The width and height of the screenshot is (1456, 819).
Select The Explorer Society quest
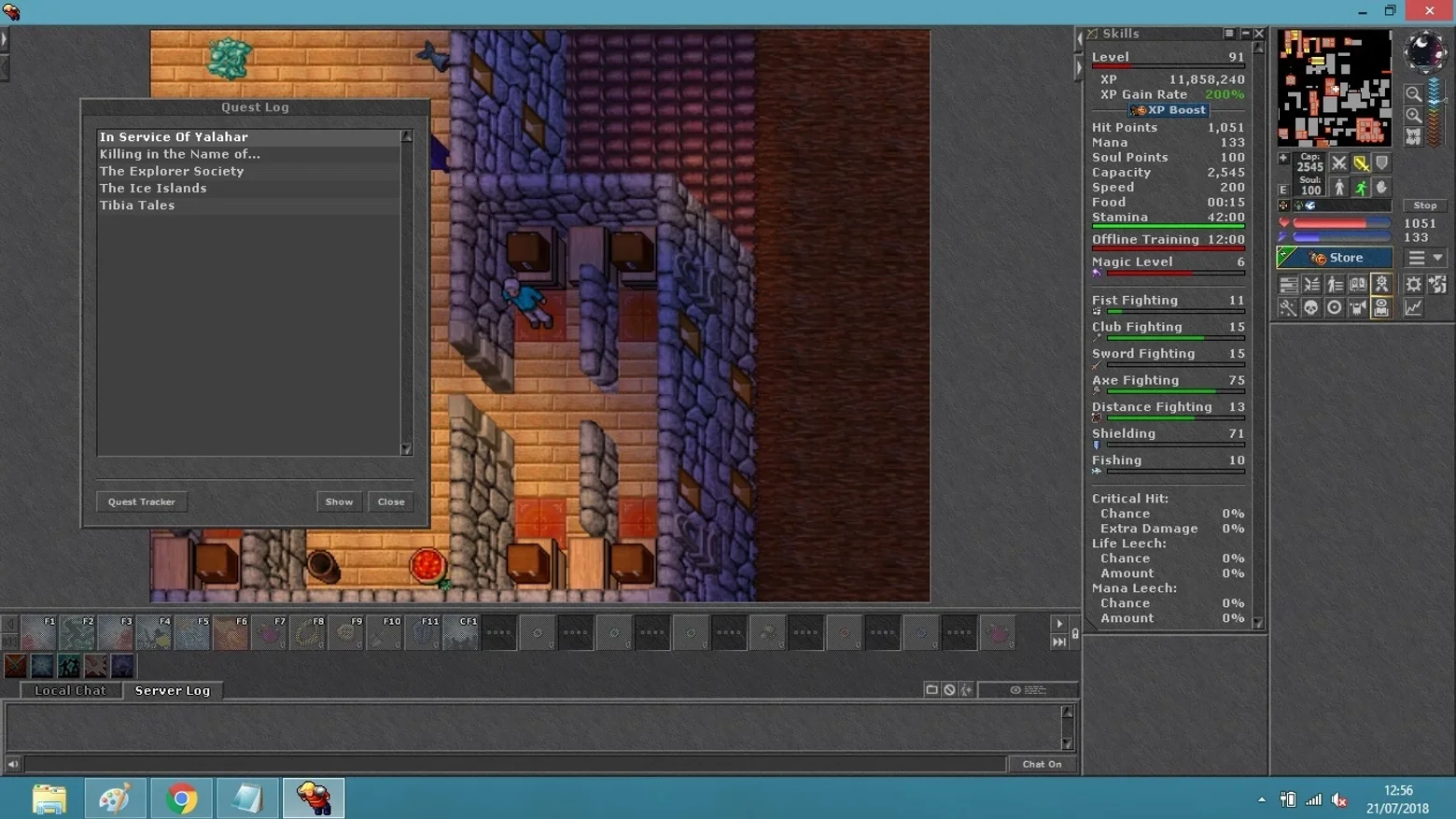coord(249,171)
